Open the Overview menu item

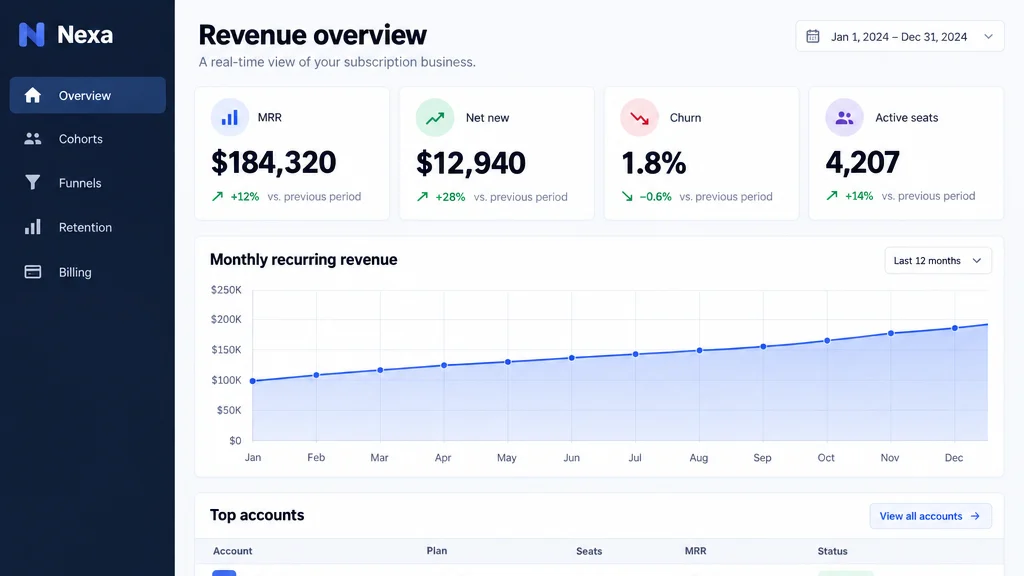click(88, 95)
